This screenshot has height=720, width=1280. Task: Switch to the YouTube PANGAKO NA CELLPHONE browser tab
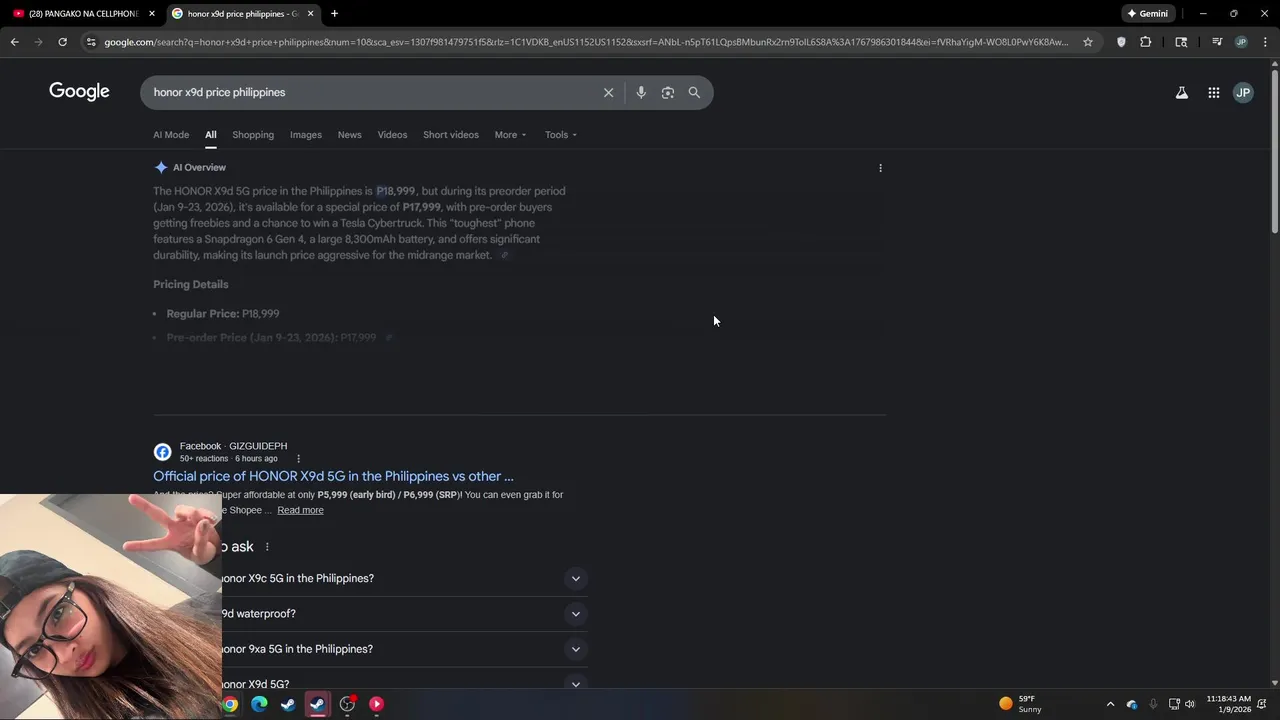click(x=82, y=14)
